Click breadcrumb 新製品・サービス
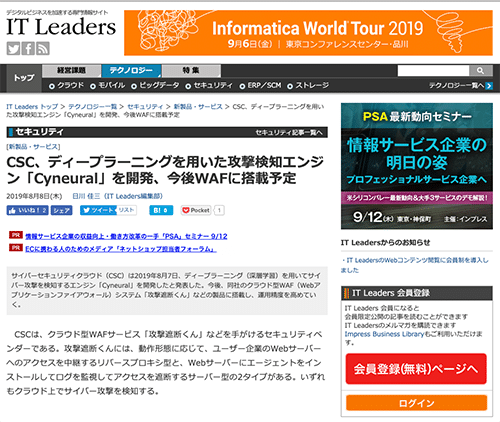500x422 pixels. (198, 107)
